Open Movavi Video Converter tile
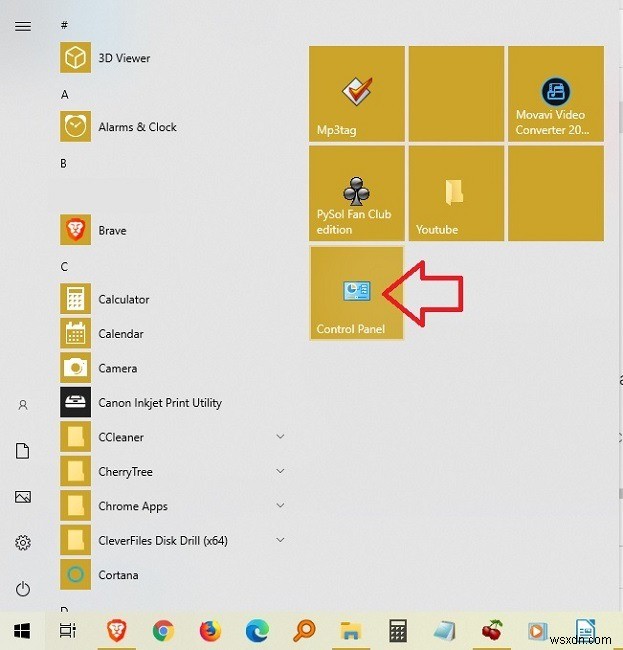 [556, 94]
